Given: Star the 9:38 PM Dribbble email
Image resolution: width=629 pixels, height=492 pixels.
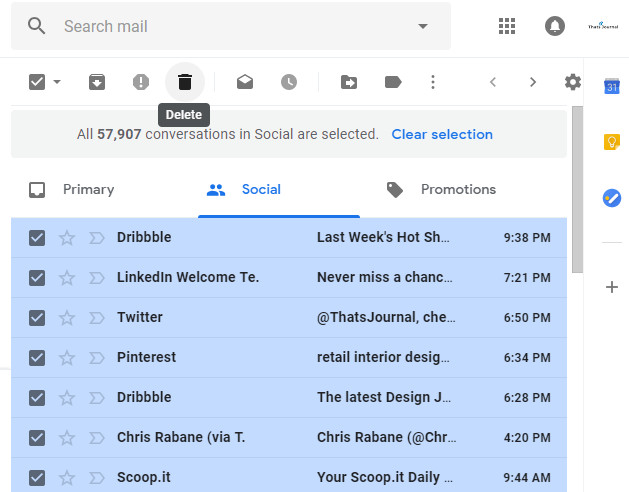Looking at the screenshot, I should click(67, 238).
